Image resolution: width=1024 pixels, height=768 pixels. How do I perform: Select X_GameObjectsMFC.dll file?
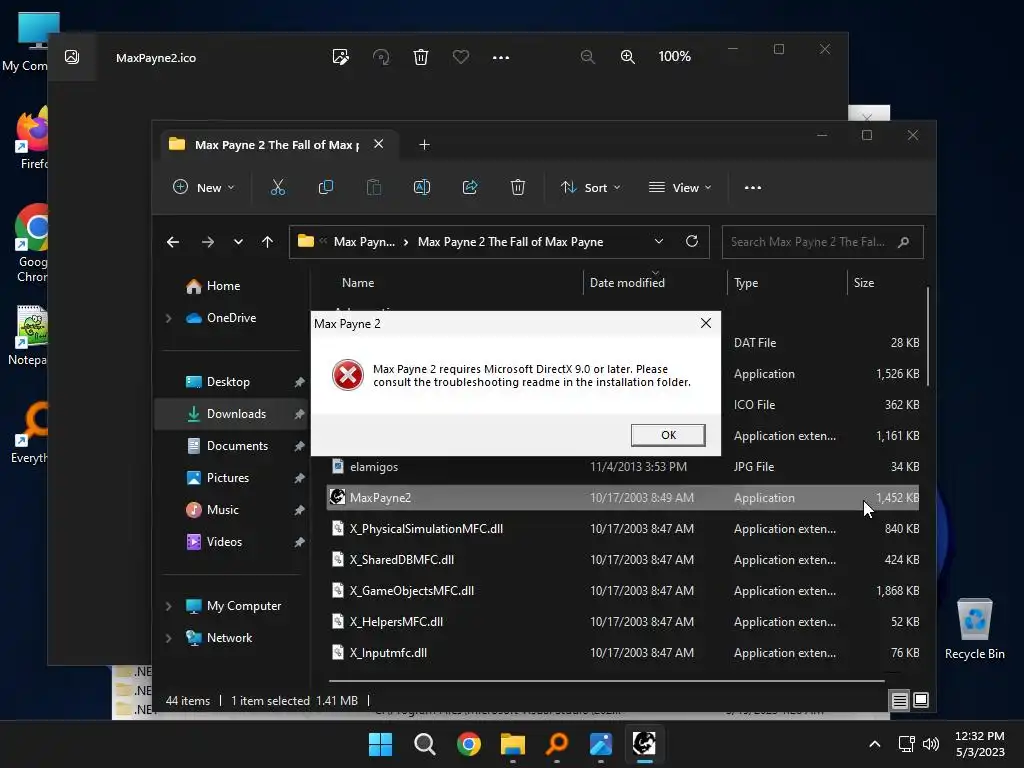tap(622, 591)
